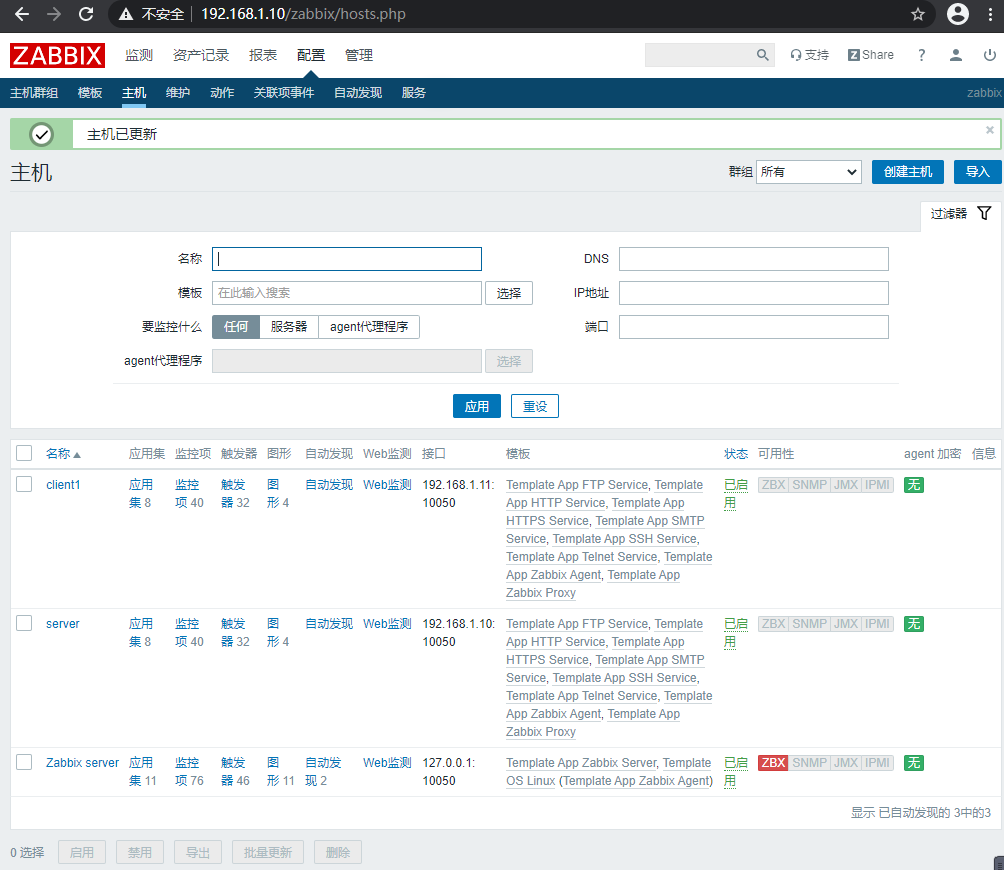The height and width of the screenshot is (870, 1004).
Task: Click the browser forward arrow
Action: point(54,14)
